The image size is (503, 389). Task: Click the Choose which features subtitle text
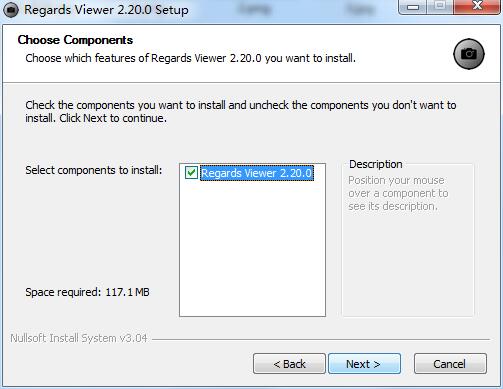pyautogui.click(x=190, y=58)
